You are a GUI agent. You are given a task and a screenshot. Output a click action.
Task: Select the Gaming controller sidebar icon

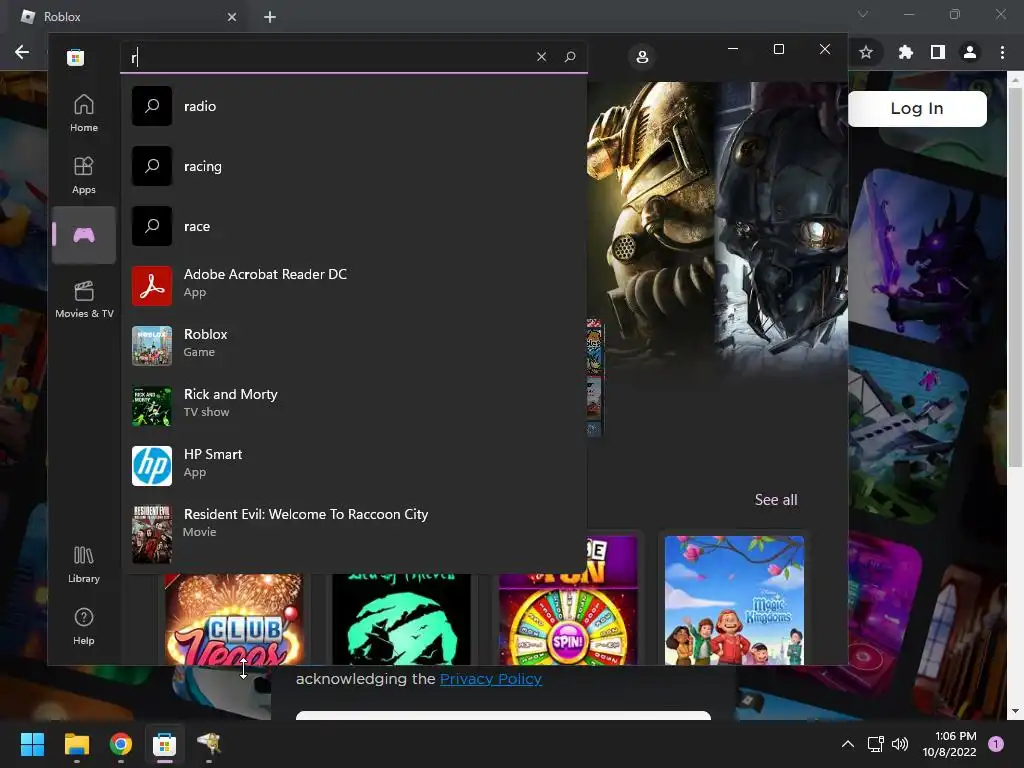tap(84, 235)
